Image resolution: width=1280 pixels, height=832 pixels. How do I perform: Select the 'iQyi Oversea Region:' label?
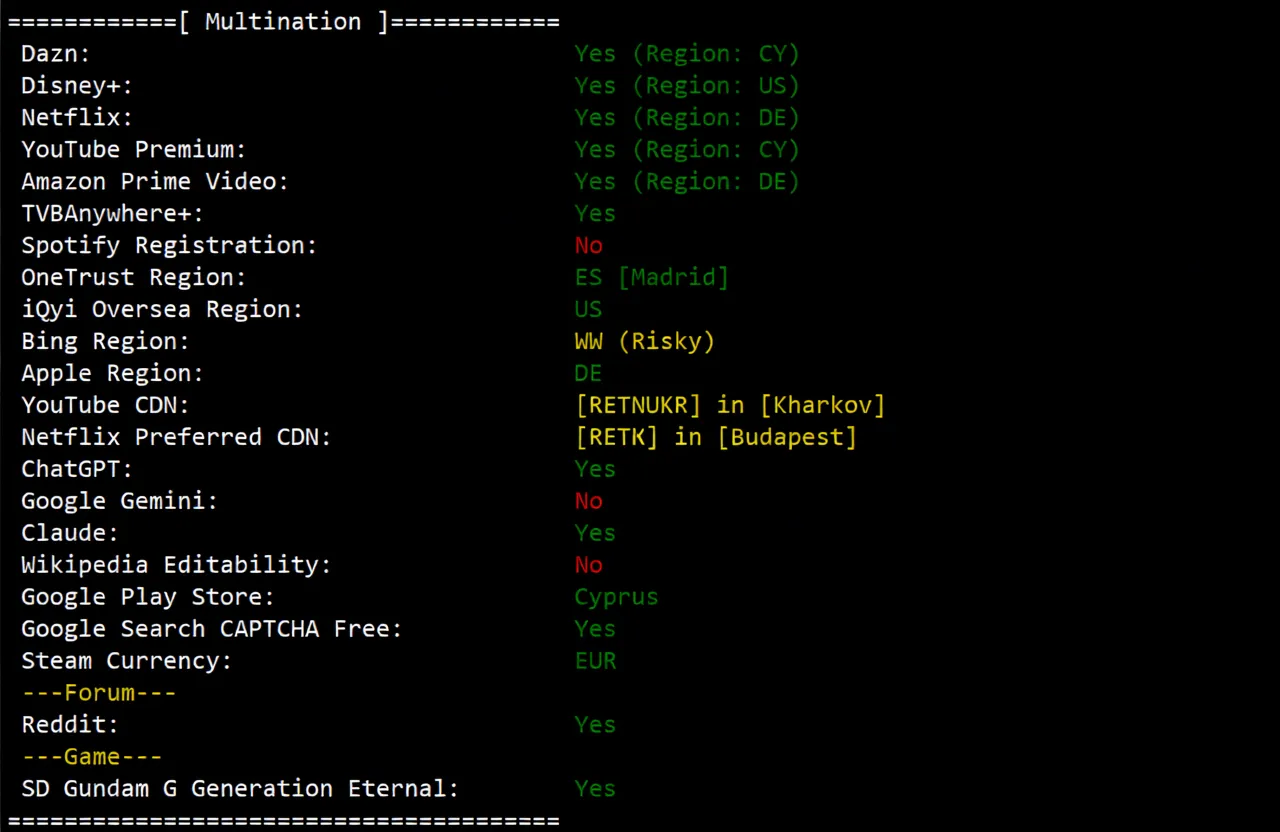(x=162, y=310)
